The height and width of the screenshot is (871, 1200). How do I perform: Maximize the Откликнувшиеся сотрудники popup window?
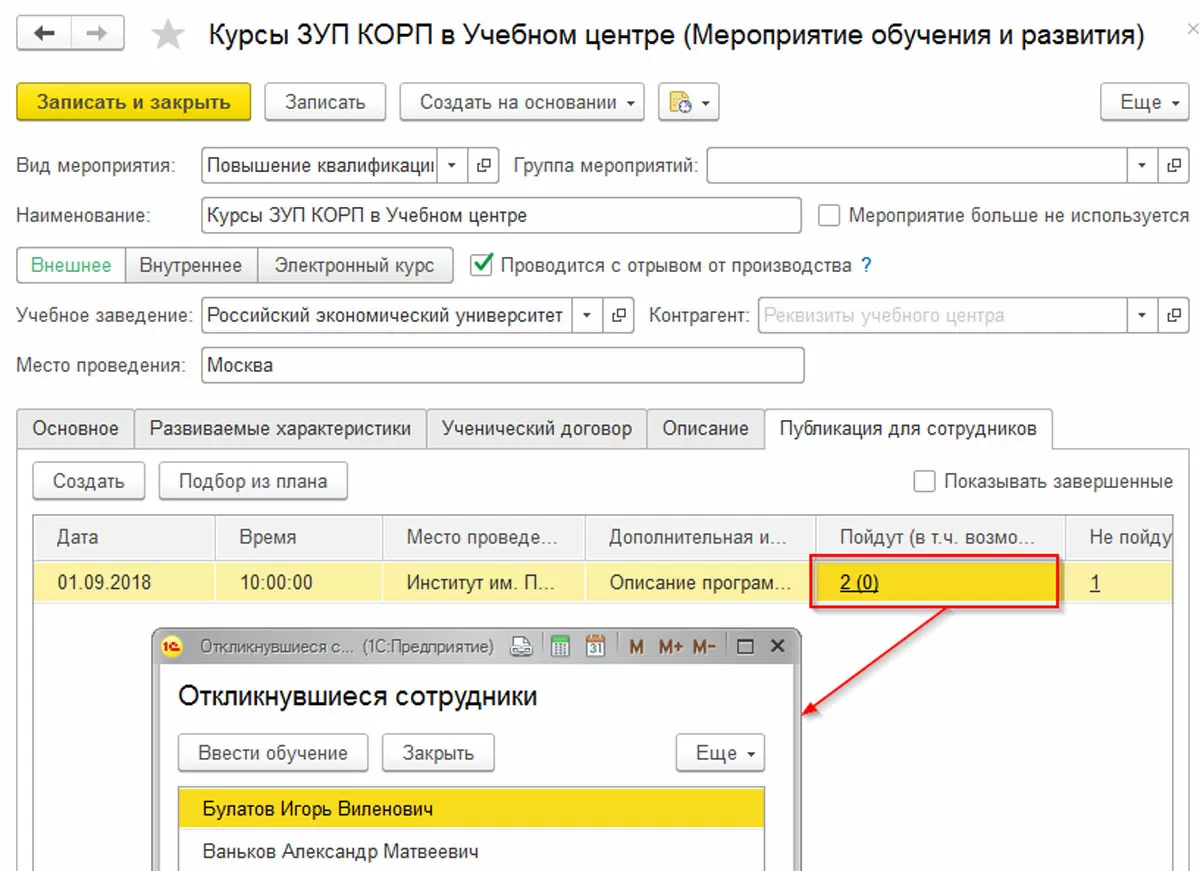[x=744, y=647]
